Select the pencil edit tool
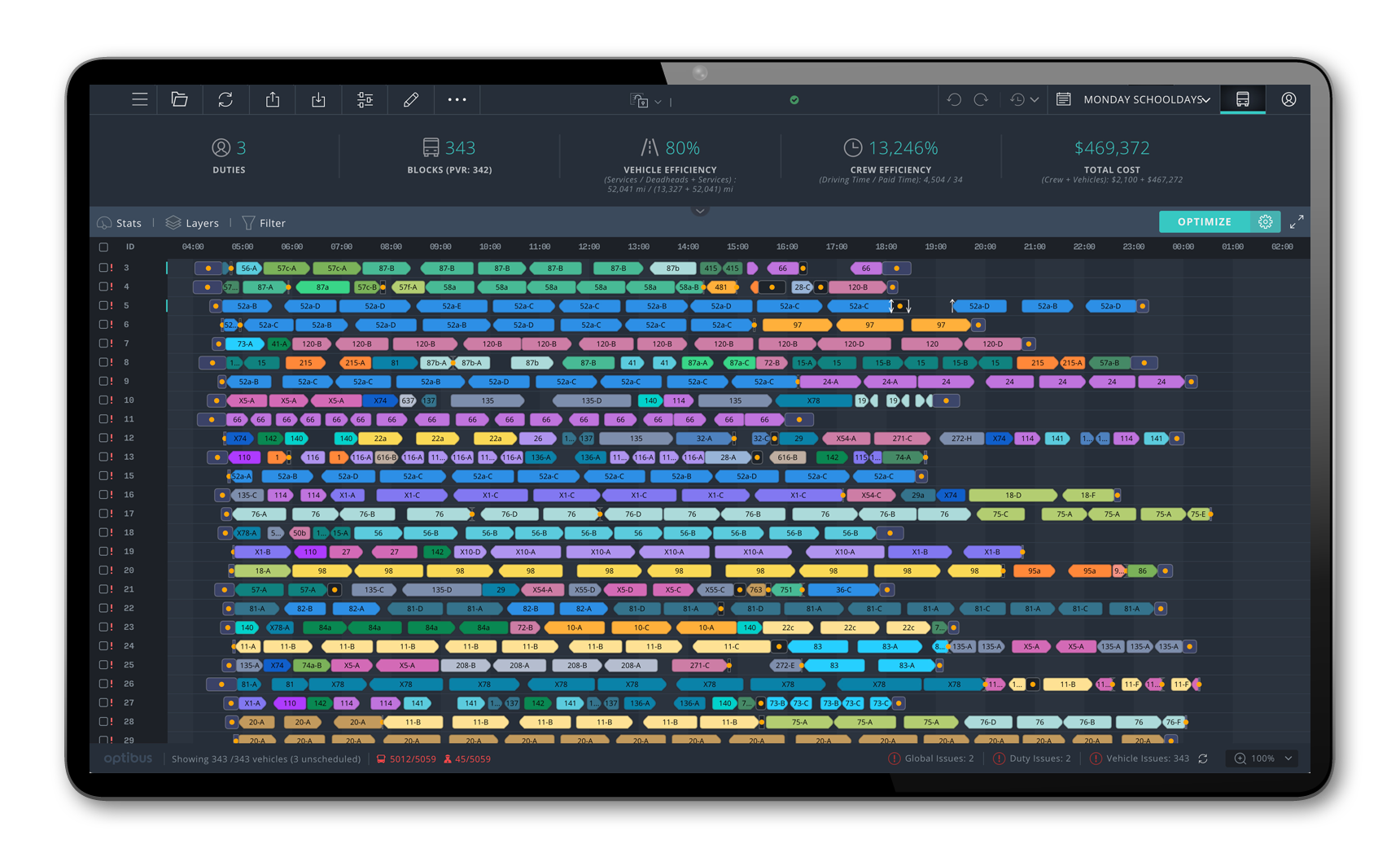The width and height of the screenshot is (1400, 857). tap(411, 99)
